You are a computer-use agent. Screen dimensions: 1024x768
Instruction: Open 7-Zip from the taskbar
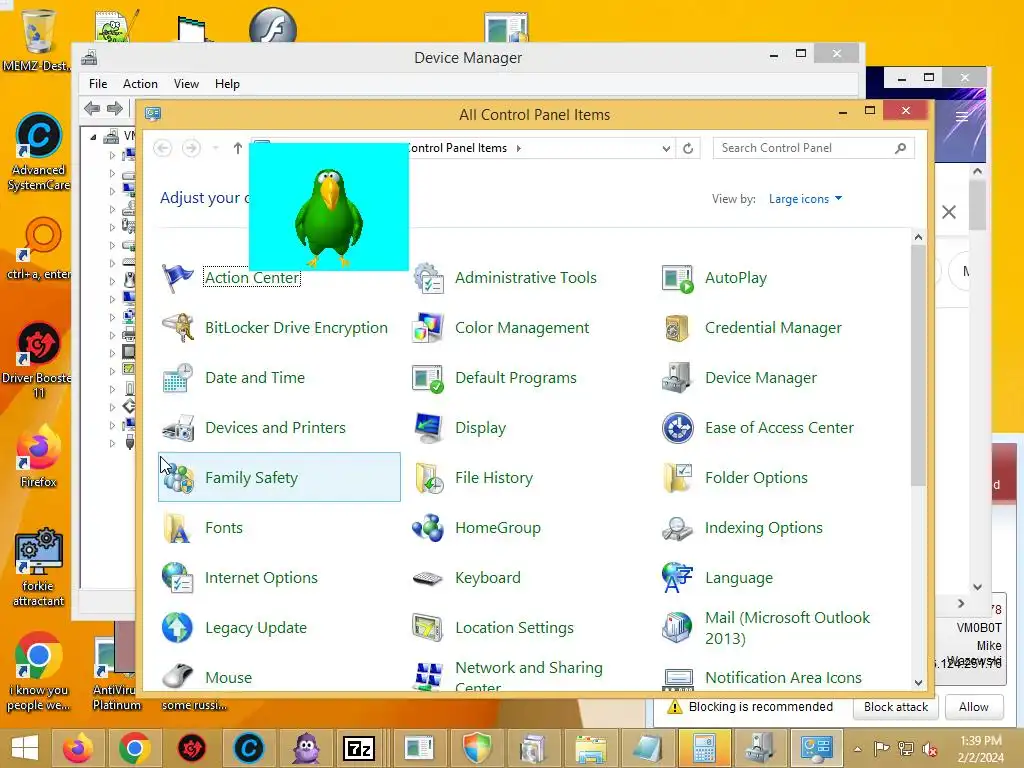(x=359, y=748)
